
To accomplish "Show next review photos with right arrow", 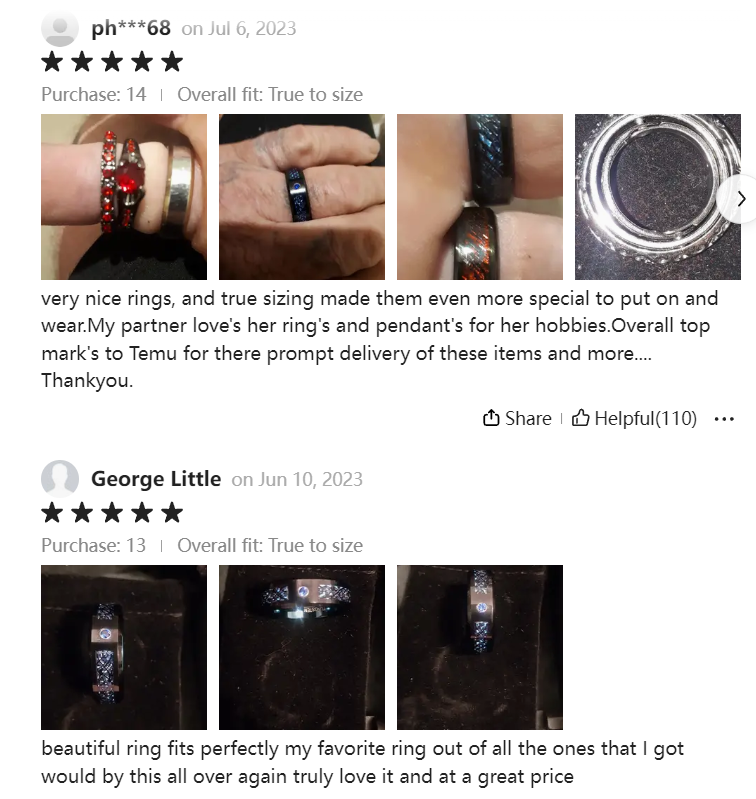I will point(741,199).
